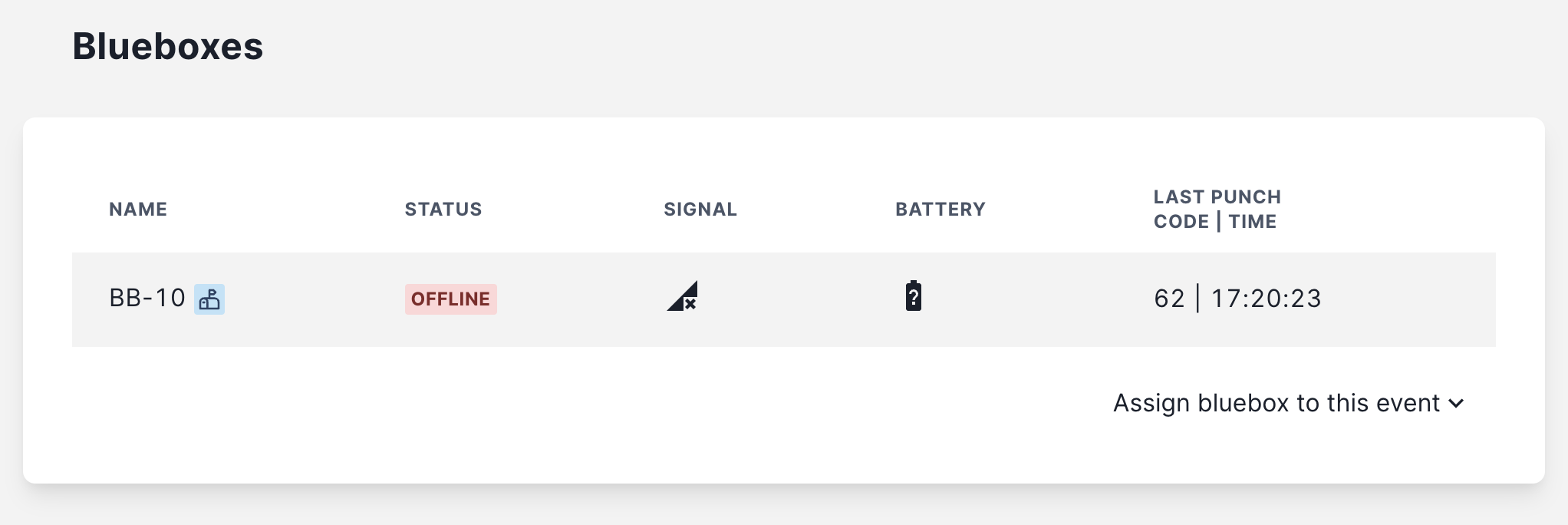Click the last punch code 62
Image resolution: width=1568 pixels, height=525 pixels.
point(1169,299)
